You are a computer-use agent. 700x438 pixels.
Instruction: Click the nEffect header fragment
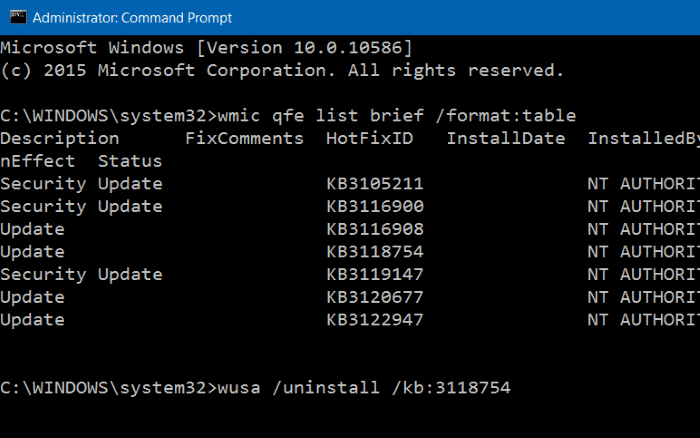(x=38, y=161)
